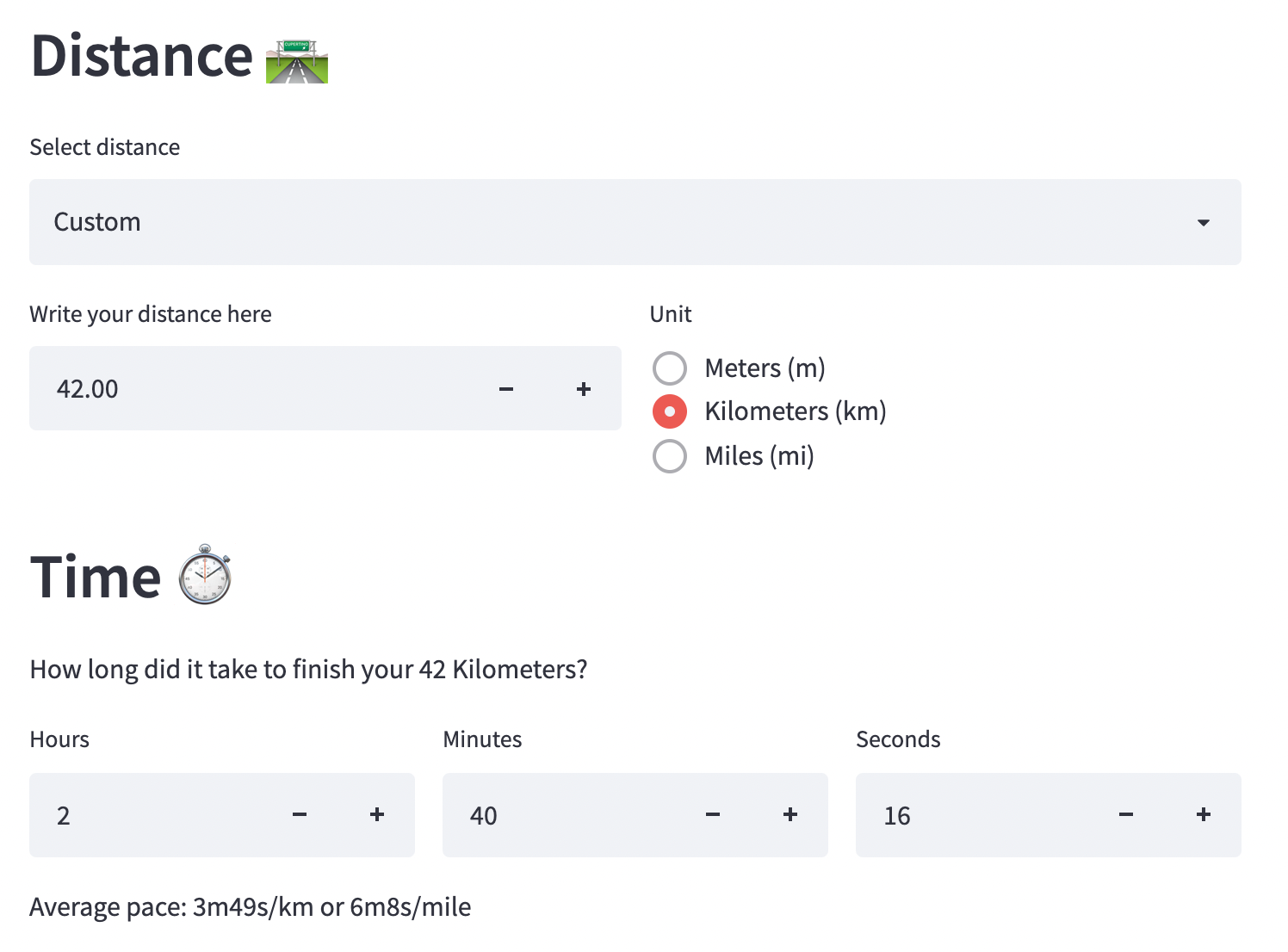The image size is (1288, 952).
Task: Decrement the Minutes field
Action: point(713,815)
